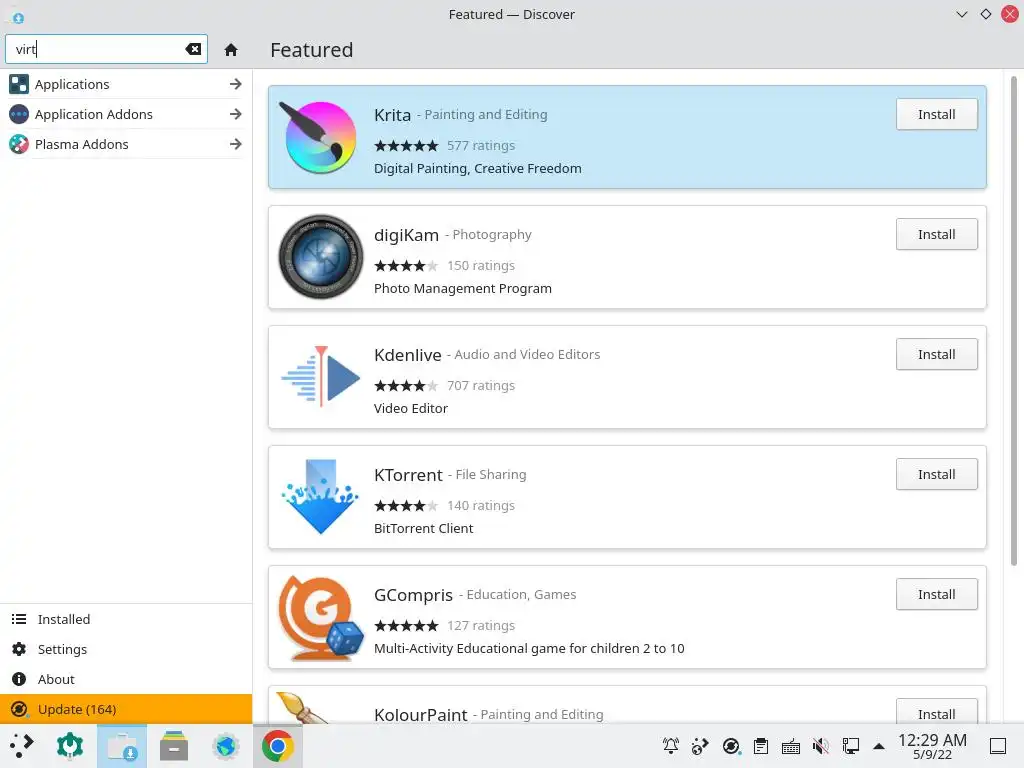
Task: Open the digiKam lens icon
Action: point(320,257)
